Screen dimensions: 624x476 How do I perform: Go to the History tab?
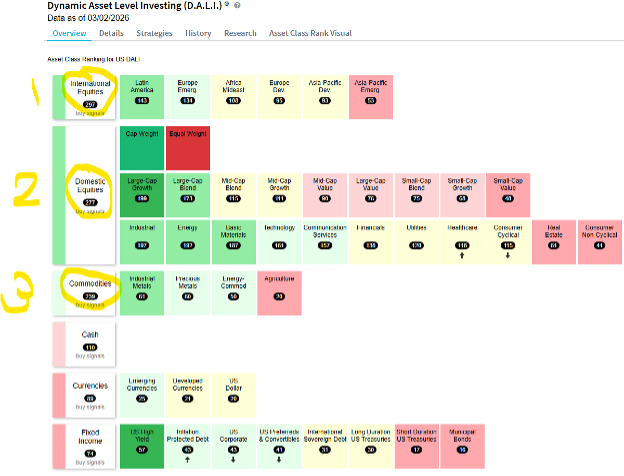[198, 33]
